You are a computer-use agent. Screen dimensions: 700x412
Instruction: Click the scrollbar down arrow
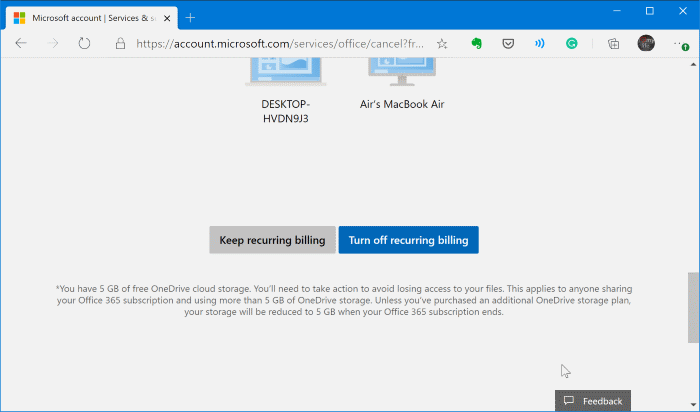[x=693, y=405]
